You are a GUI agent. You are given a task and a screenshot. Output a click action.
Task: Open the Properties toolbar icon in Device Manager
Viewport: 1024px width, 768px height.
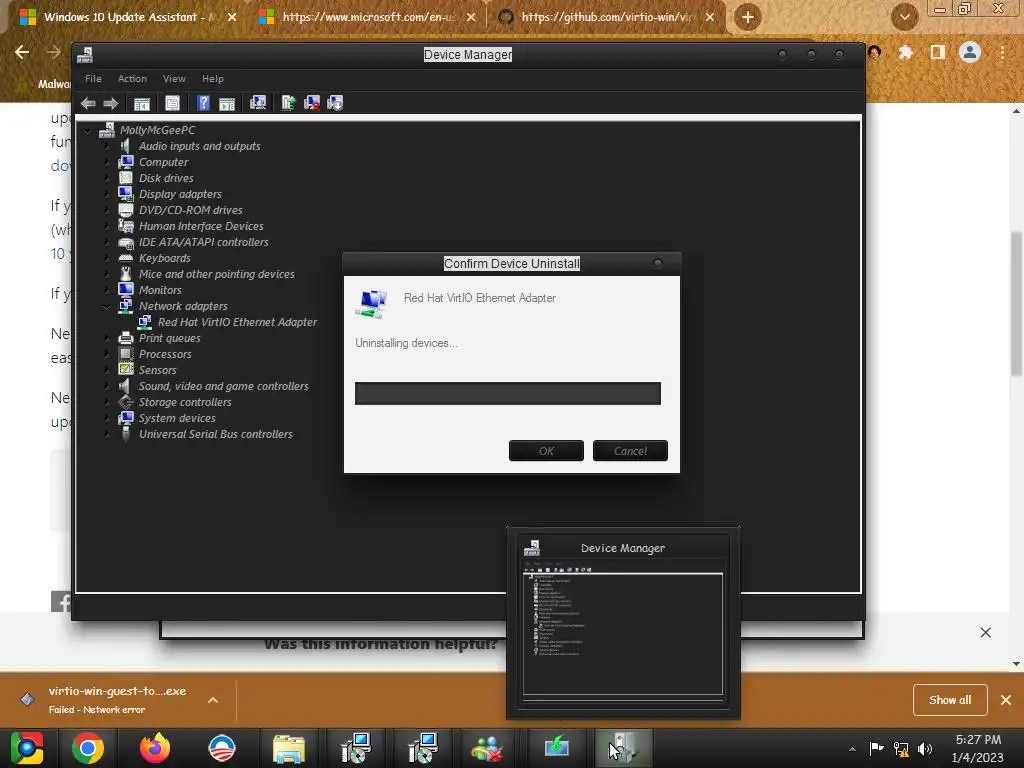pos(172,103)
